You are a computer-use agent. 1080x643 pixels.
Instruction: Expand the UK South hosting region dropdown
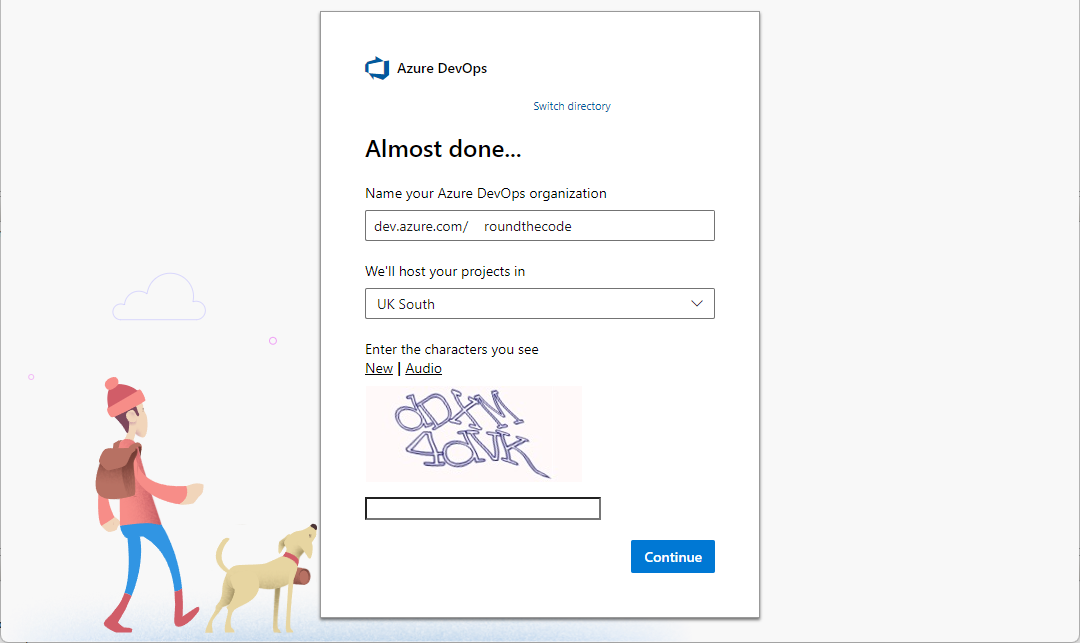(x=540, y=304)
